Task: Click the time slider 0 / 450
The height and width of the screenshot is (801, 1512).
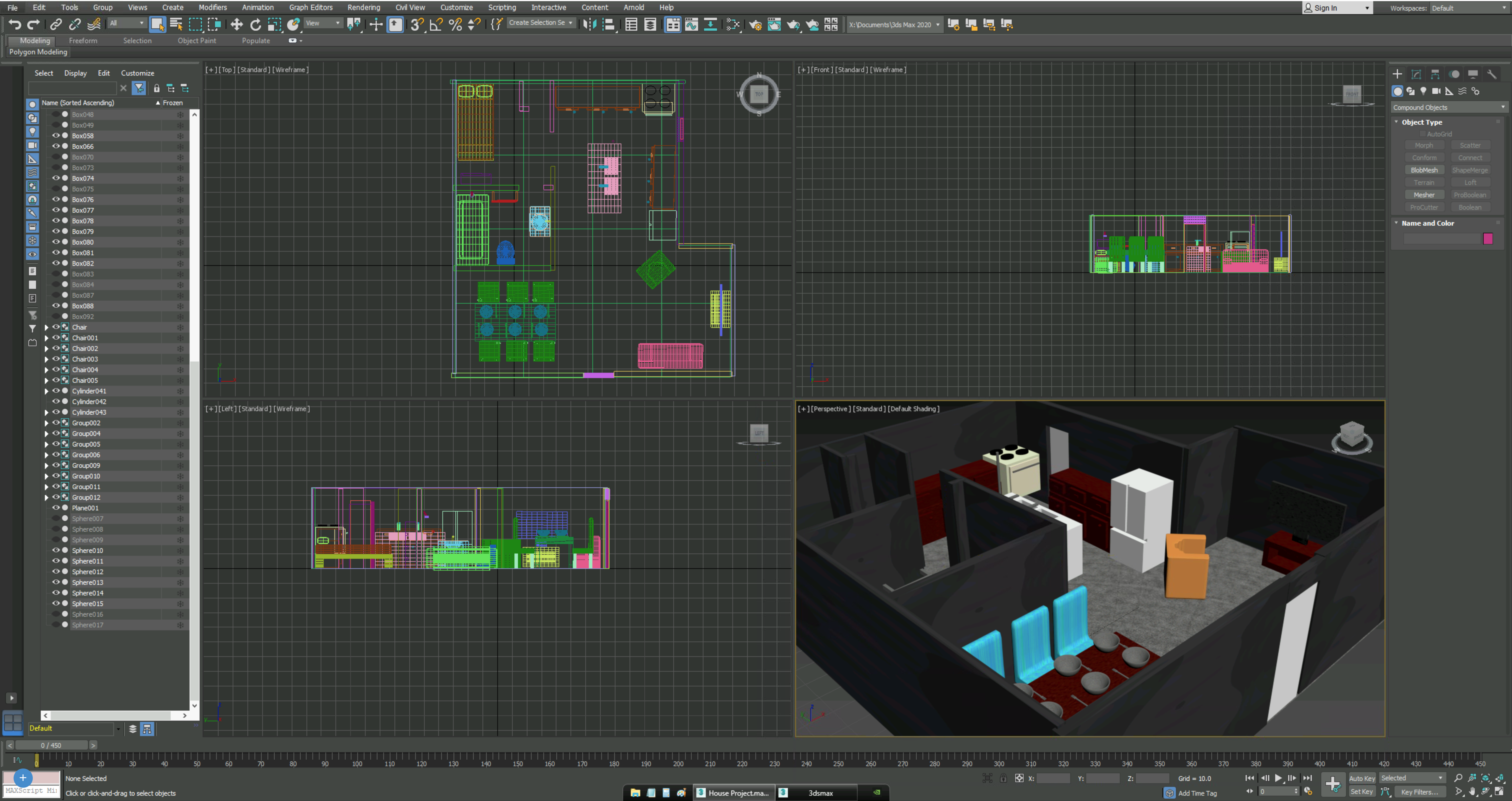Action: point(51,745)
